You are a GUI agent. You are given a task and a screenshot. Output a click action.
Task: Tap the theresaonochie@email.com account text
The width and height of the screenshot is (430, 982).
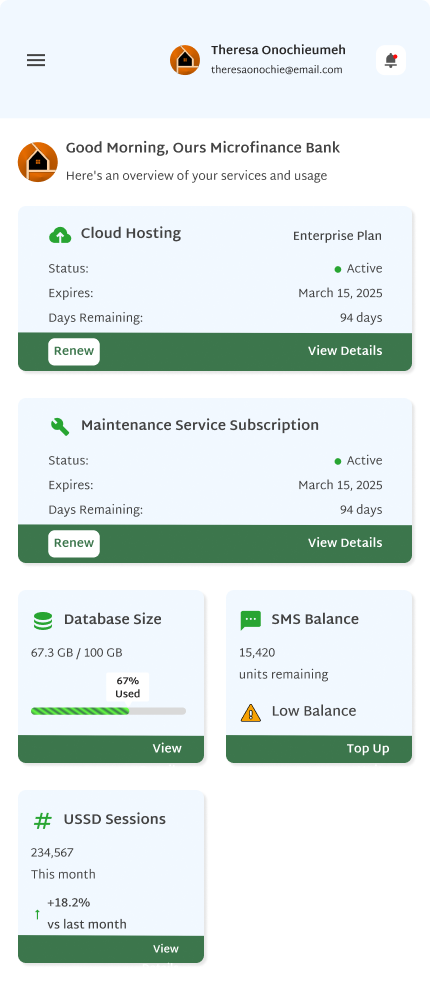[x=277, y=70]
